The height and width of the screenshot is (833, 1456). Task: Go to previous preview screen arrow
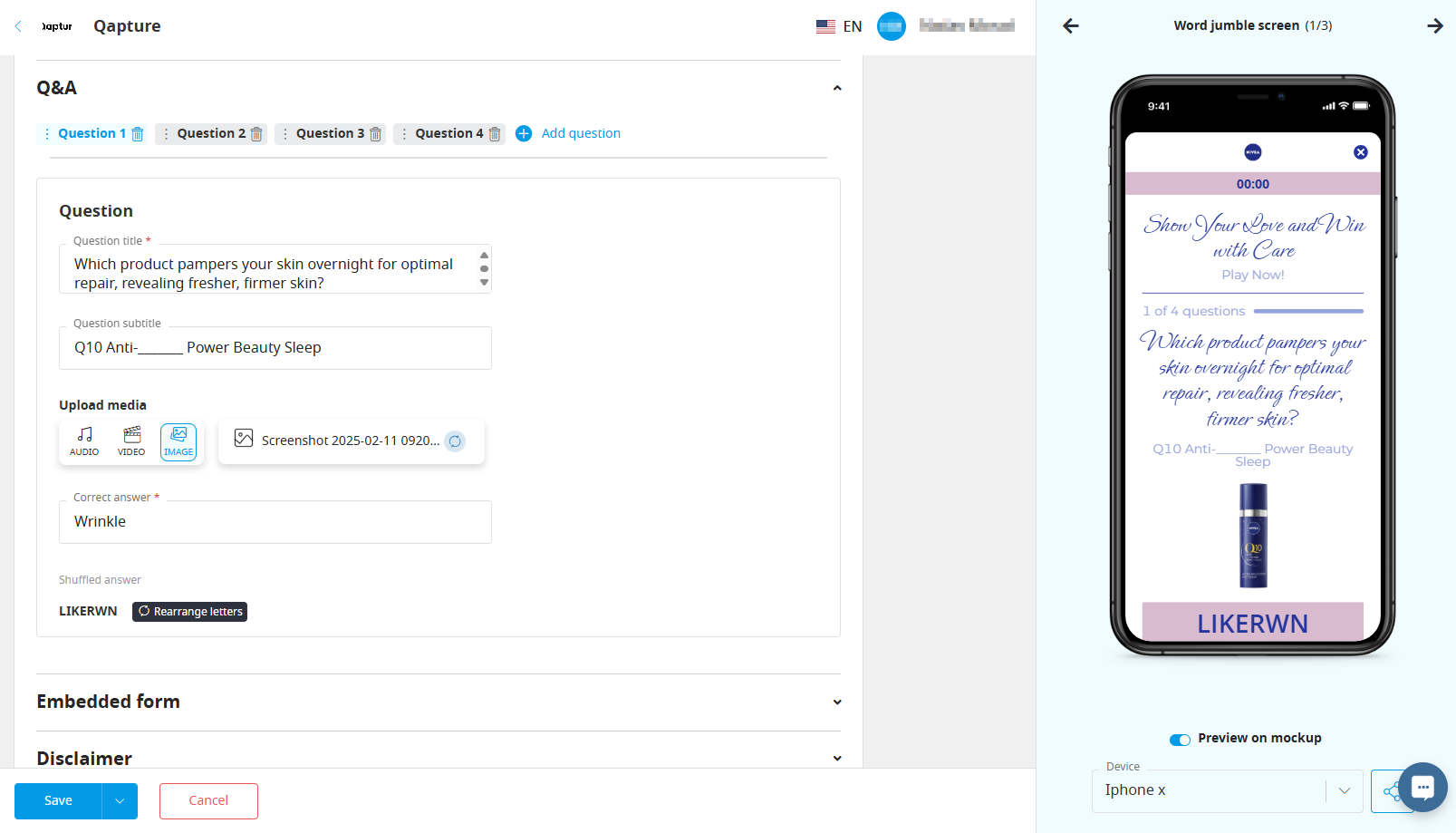1071,26
